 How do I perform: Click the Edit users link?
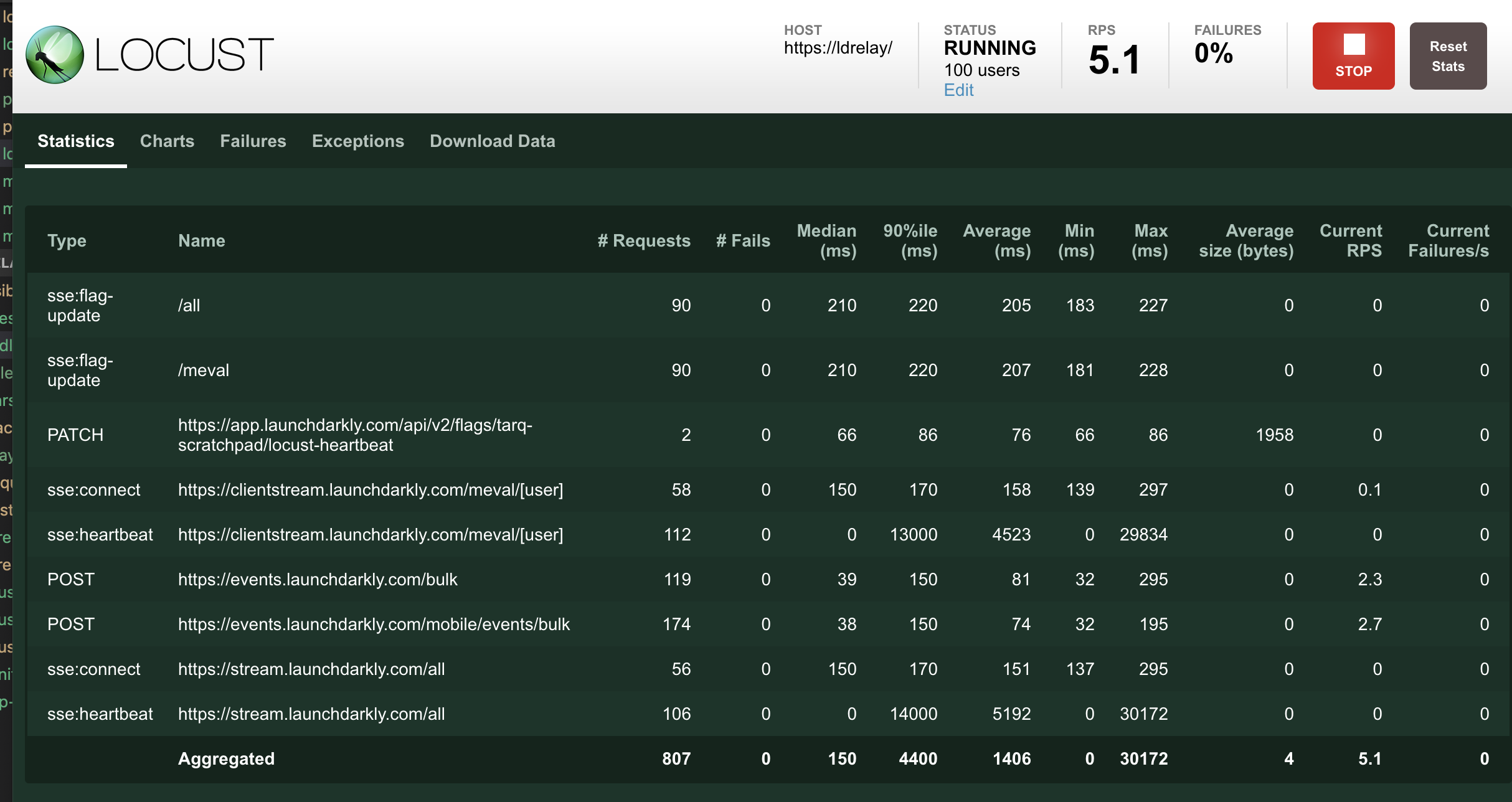pyautogui.click(x=958, y=90)
